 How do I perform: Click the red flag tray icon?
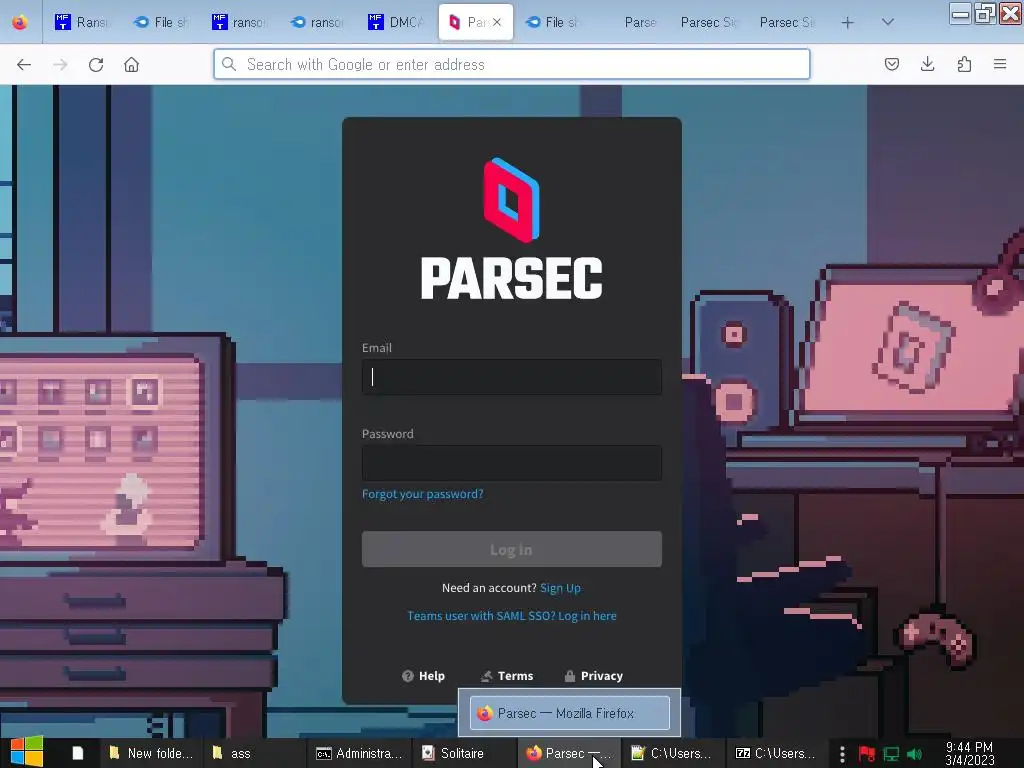(x=867, y=754)
